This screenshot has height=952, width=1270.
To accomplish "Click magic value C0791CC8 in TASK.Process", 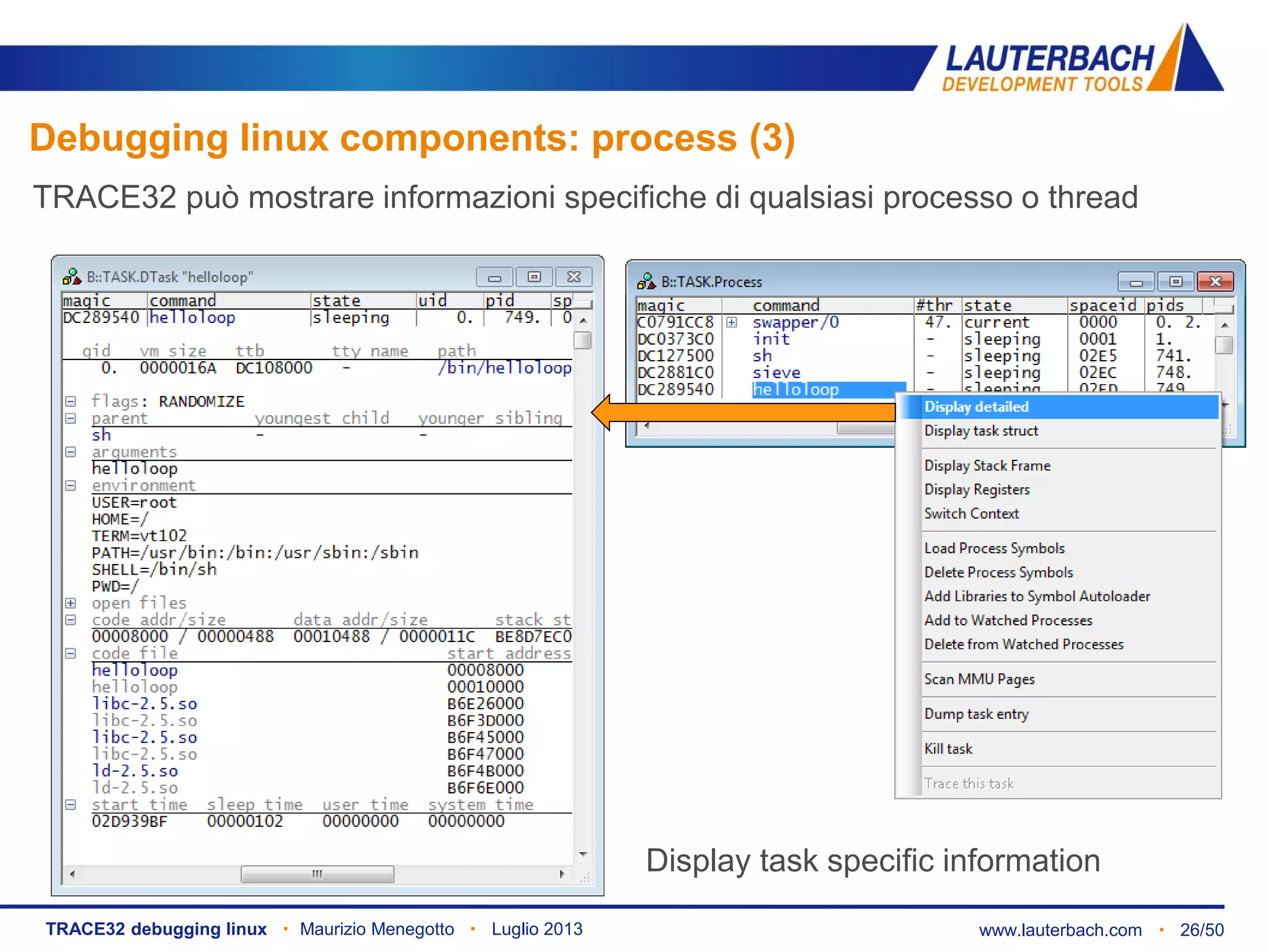I will (x=675, y=322).
